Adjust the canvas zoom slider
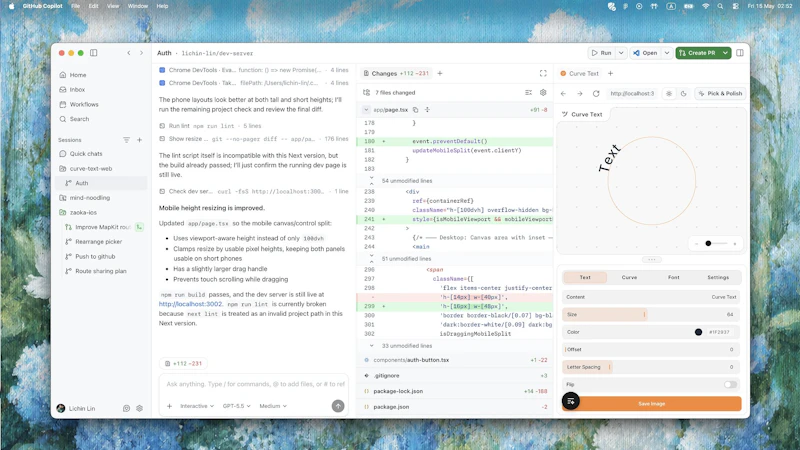The image size is (800, 450). [715, 243]
